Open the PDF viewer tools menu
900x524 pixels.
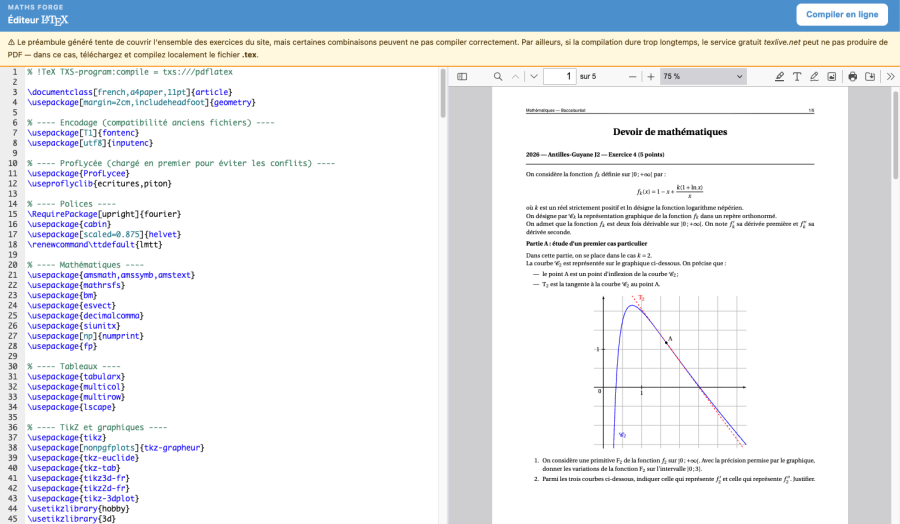point(891,76)
